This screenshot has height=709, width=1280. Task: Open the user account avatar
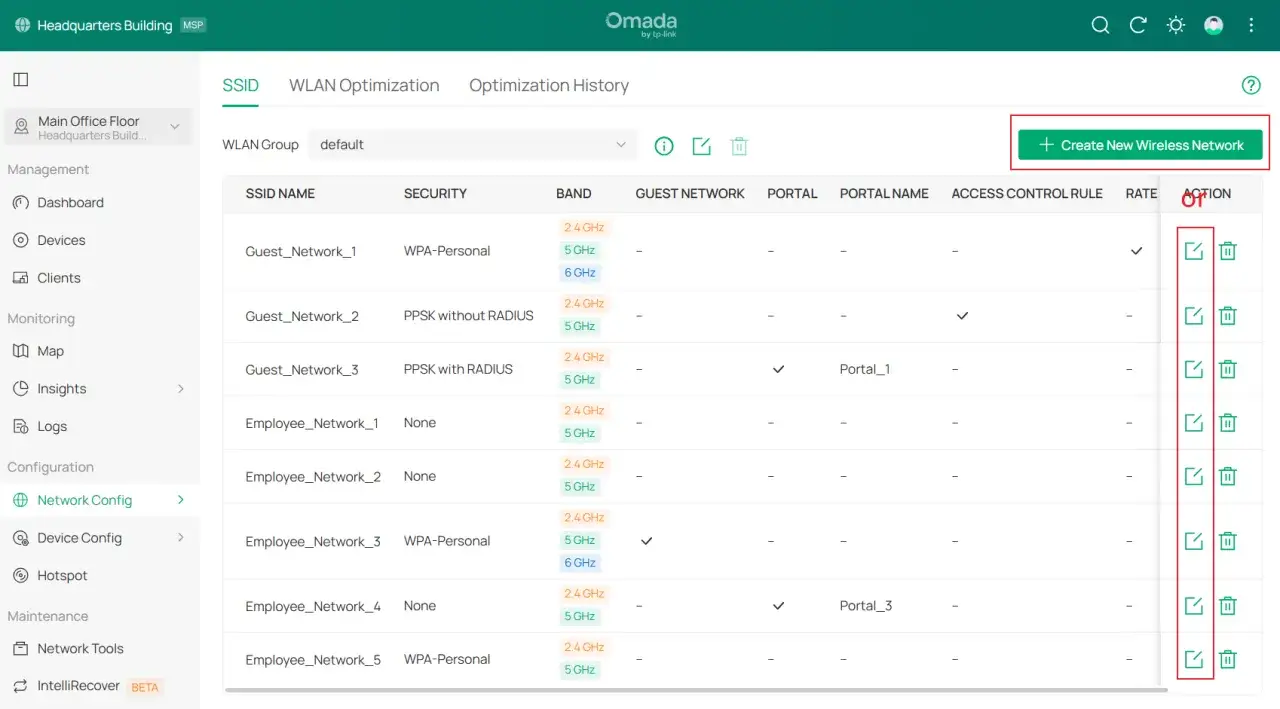coord(1214,25)
